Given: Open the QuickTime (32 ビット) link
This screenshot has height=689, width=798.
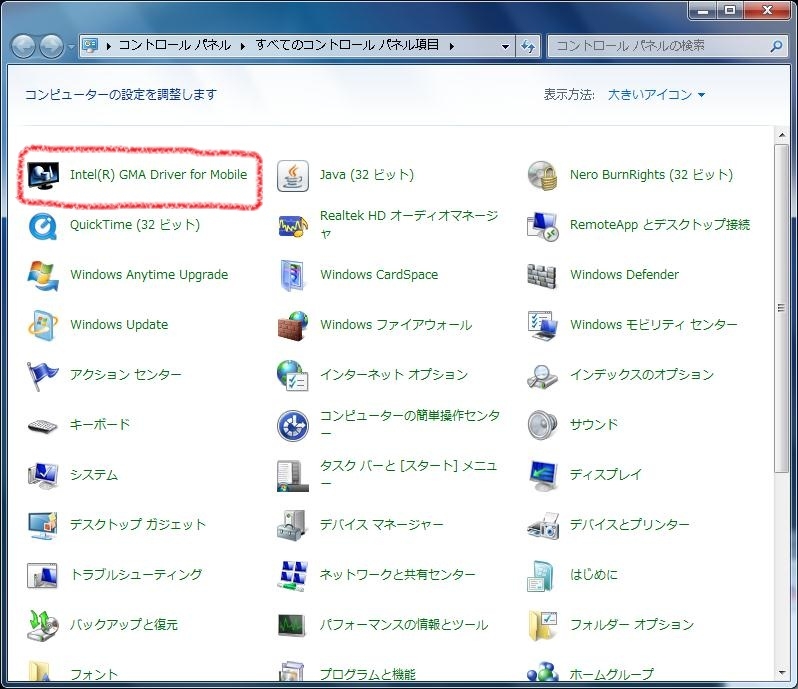Looking at the screenshot, I should (135, 225).
